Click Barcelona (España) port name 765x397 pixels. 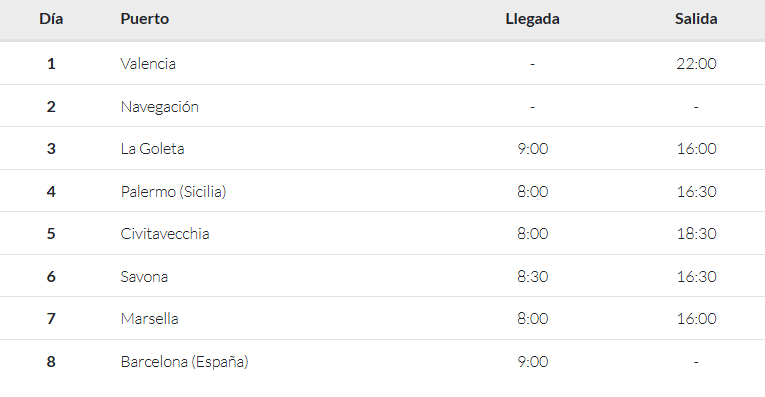coord(184,361)
